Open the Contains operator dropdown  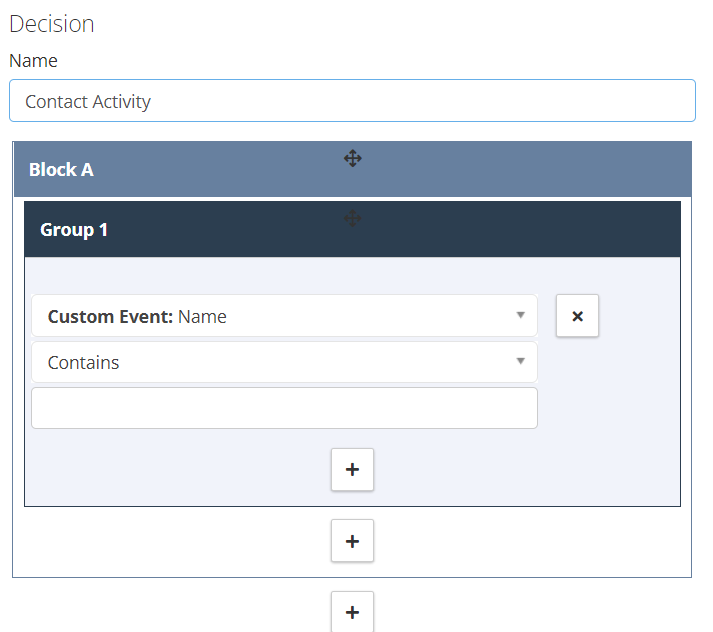click(284, 362)
